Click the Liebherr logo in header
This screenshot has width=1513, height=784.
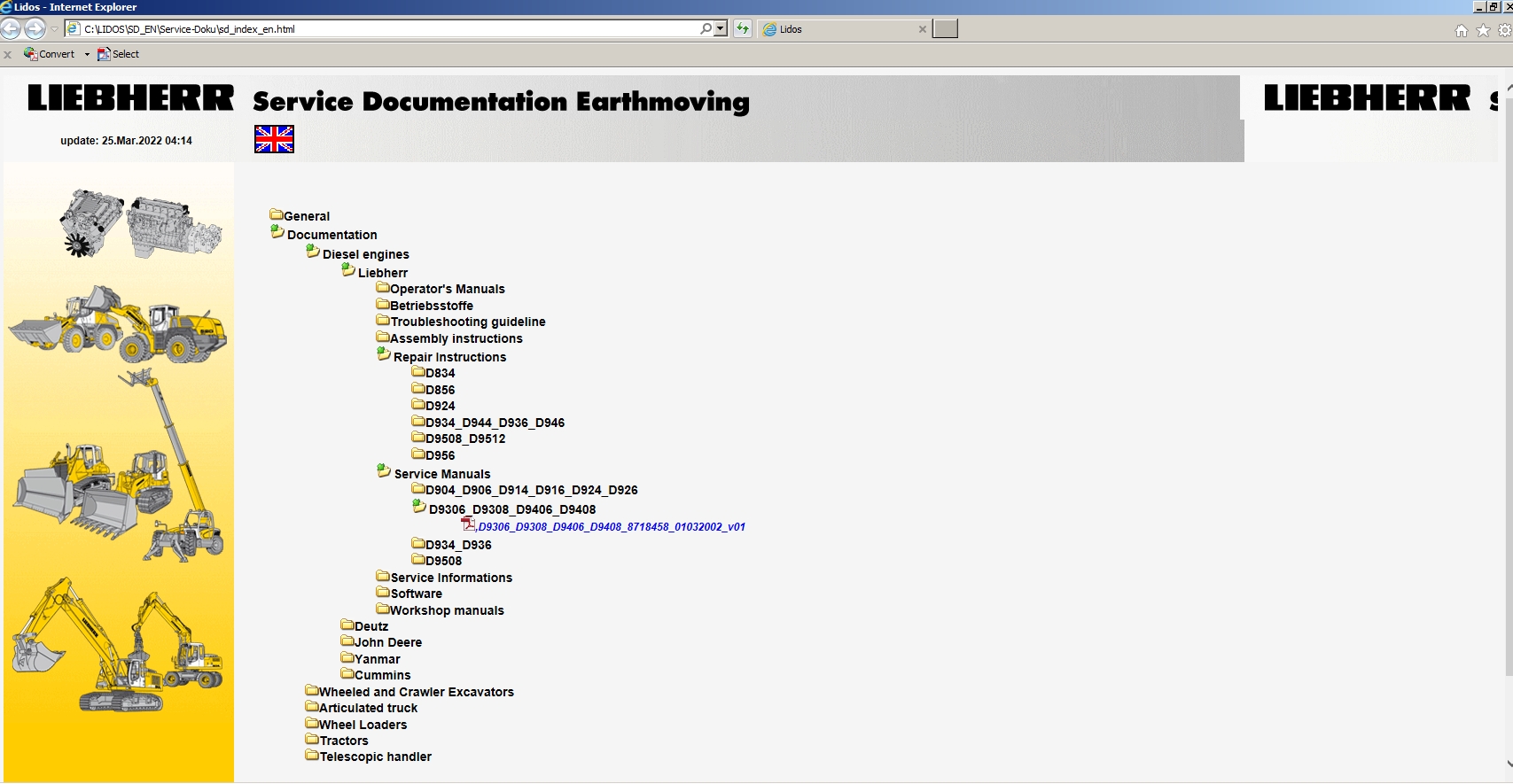tap(131, 97)
